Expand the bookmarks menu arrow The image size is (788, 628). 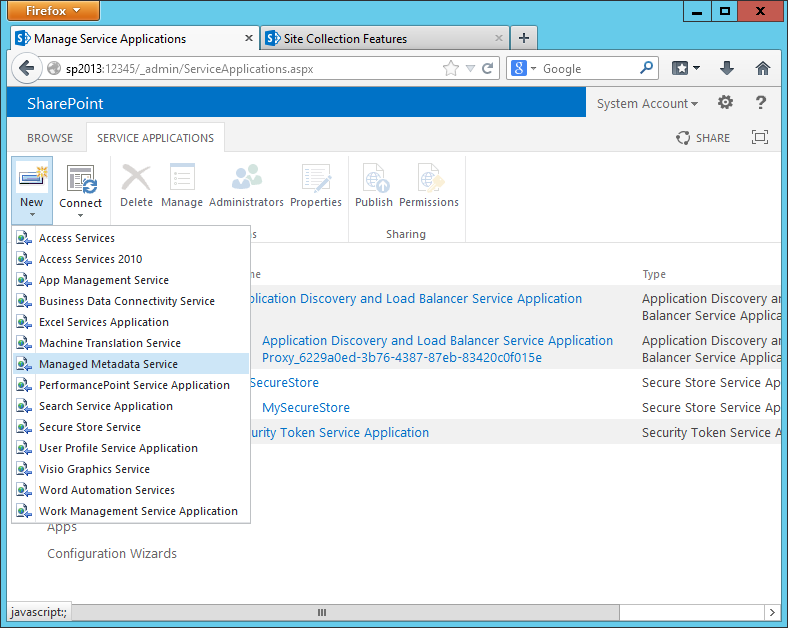coord(696,68)
